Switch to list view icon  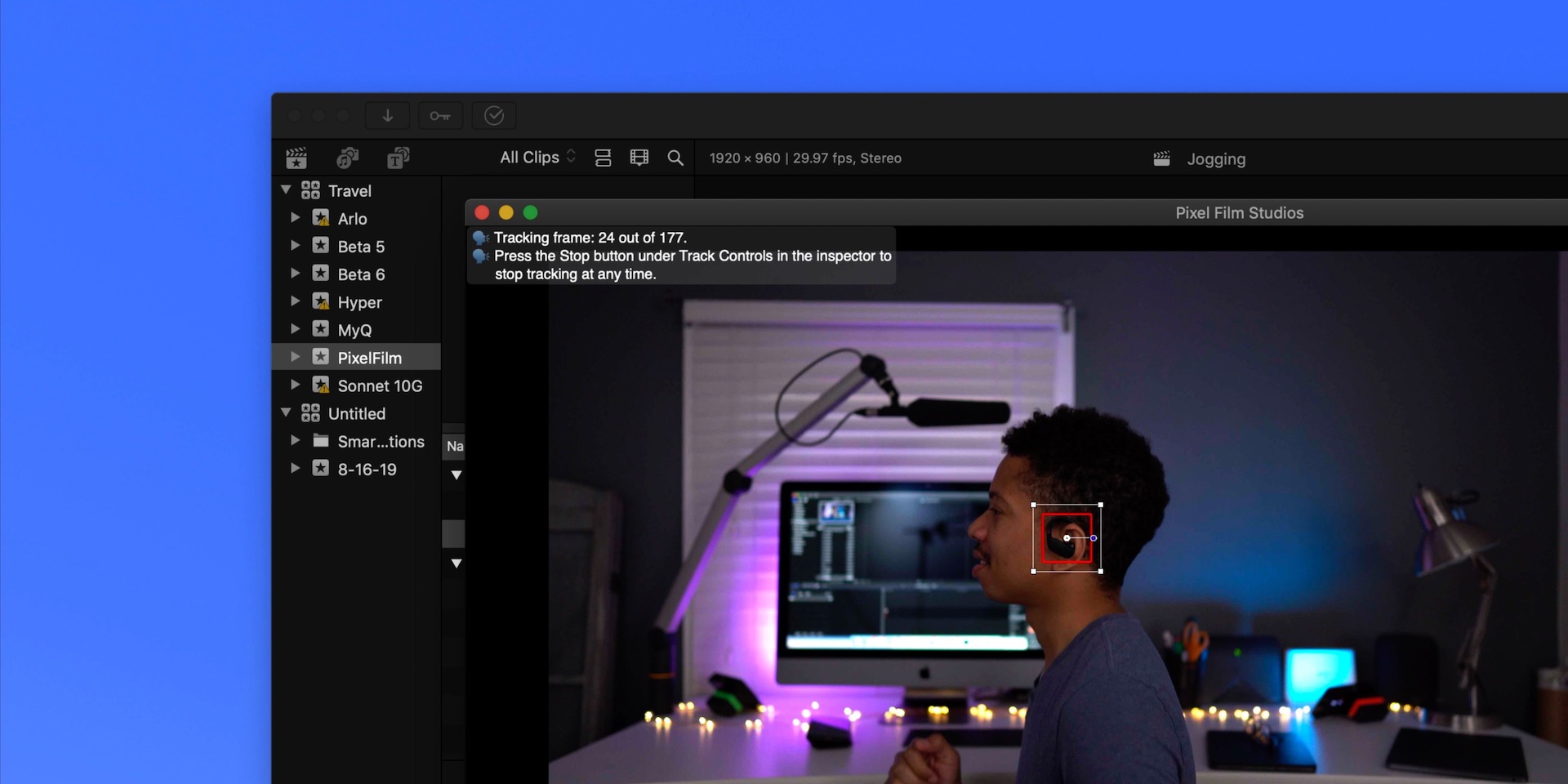[x=603, y=157]
